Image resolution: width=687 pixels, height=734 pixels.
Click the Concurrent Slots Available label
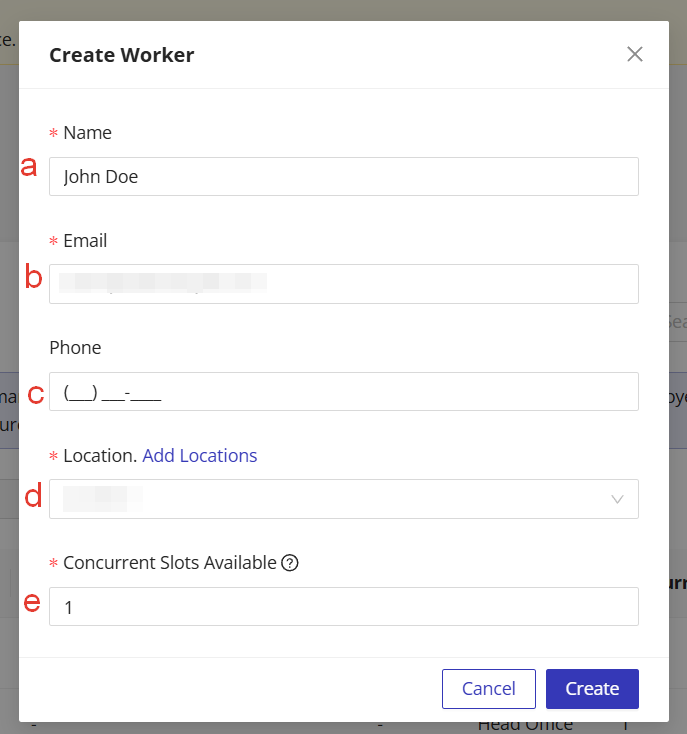(x=169, y=563)
